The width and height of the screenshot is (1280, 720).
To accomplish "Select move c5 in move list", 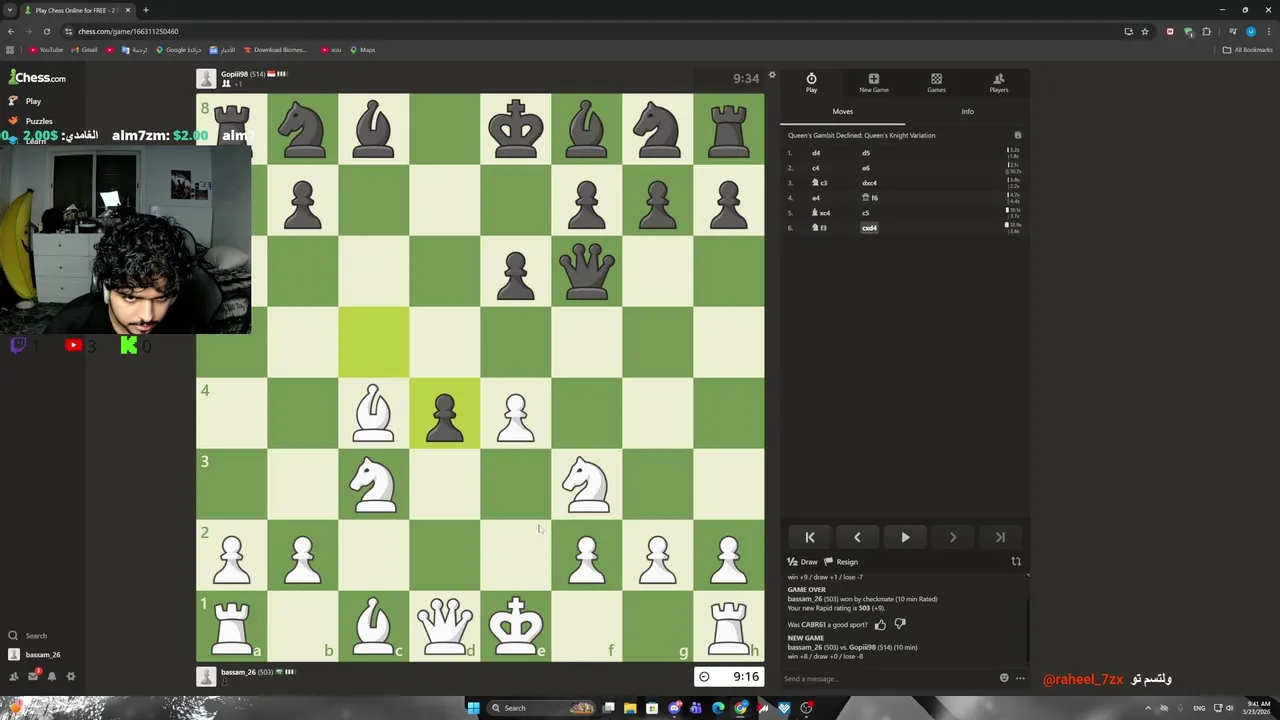I will click(x=866, y=213).
